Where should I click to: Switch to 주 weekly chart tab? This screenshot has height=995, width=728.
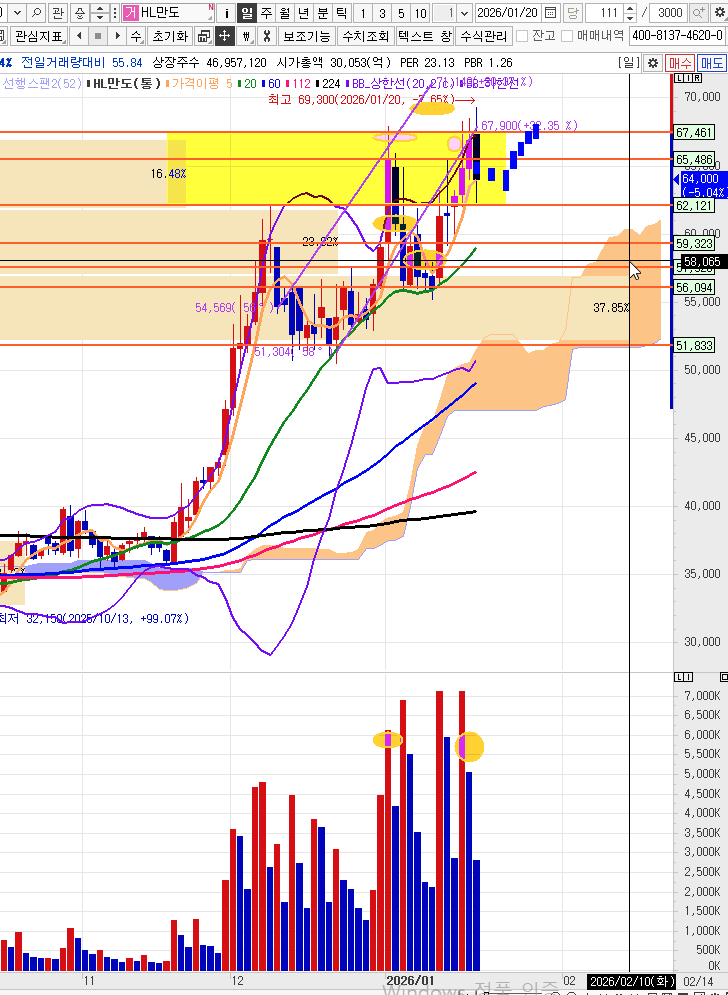tap(266, 13)
